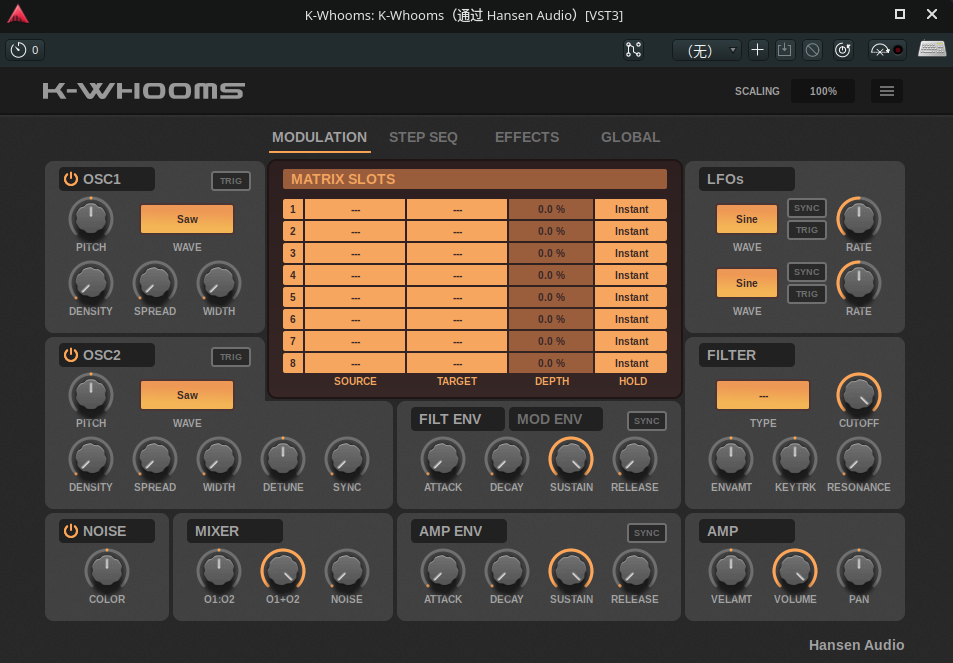The image size is (953, 663).
Task: Click the FILTER CUTOFF knob
Action: [859, 395]
